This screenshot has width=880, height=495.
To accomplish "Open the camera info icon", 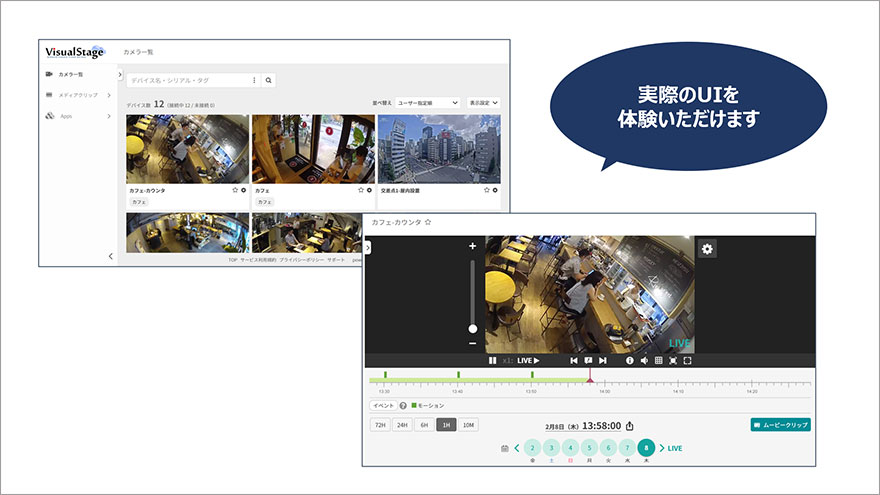I will click(x=630, y=360).
